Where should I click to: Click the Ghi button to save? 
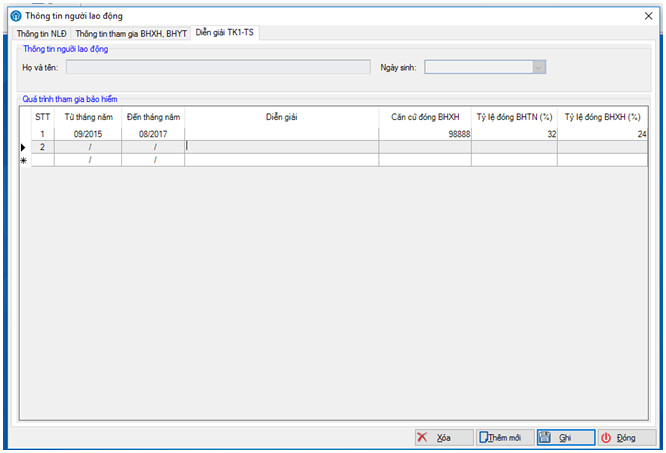click(x=566, y=437)
